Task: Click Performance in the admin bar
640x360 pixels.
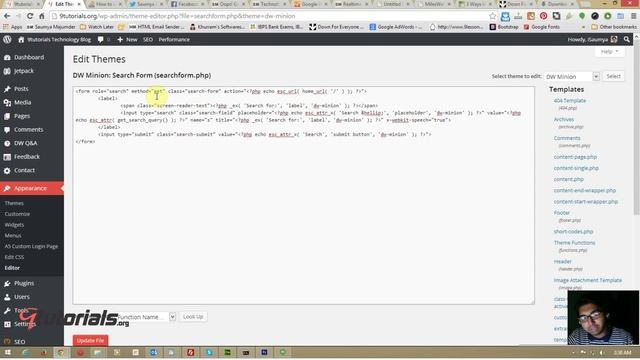Action: point(174,40)
